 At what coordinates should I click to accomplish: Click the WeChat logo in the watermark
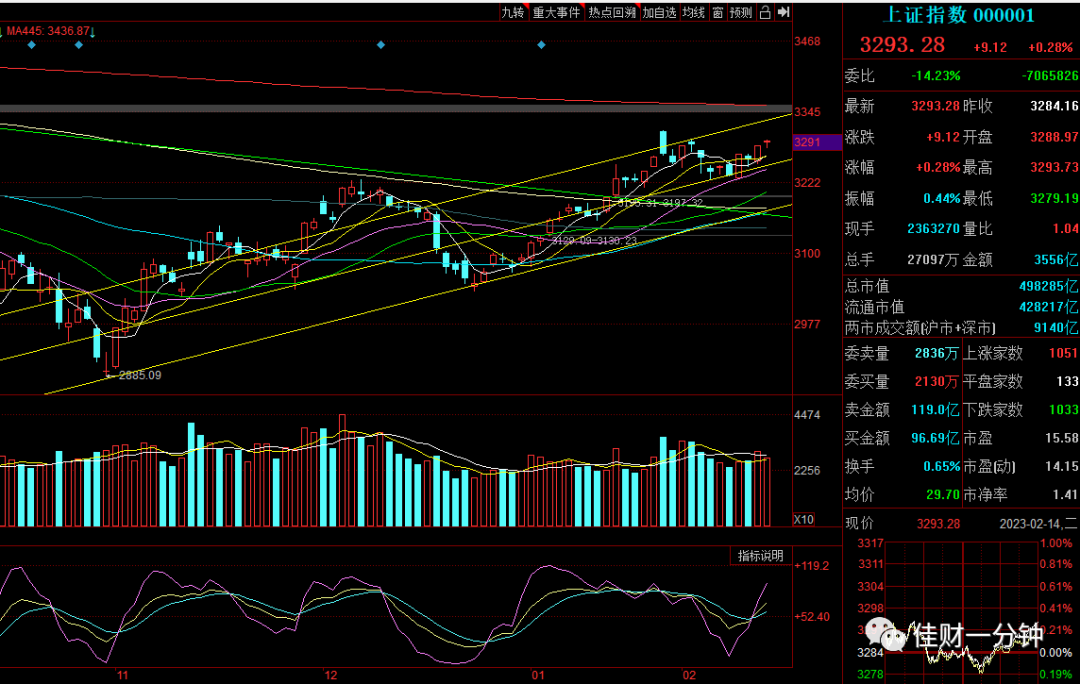point(886,634)
